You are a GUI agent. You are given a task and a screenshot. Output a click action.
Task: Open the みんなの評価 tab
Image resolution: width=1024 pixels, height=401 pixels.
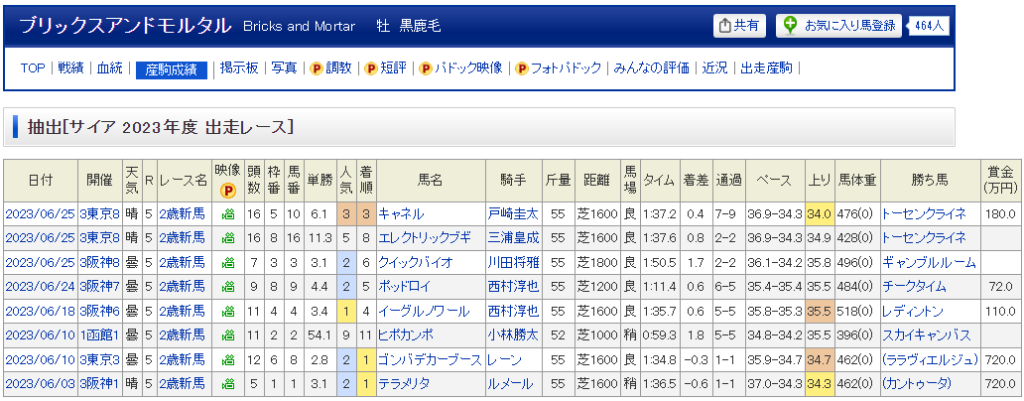650,69
